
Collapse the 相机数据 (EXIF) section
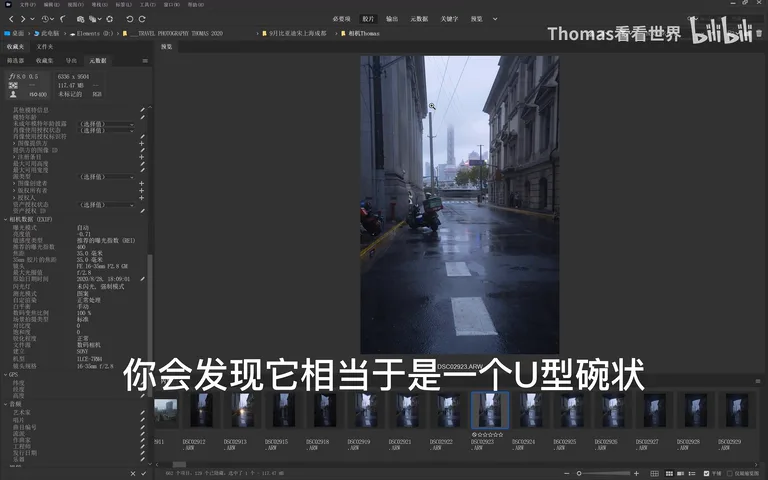(5, 219)
